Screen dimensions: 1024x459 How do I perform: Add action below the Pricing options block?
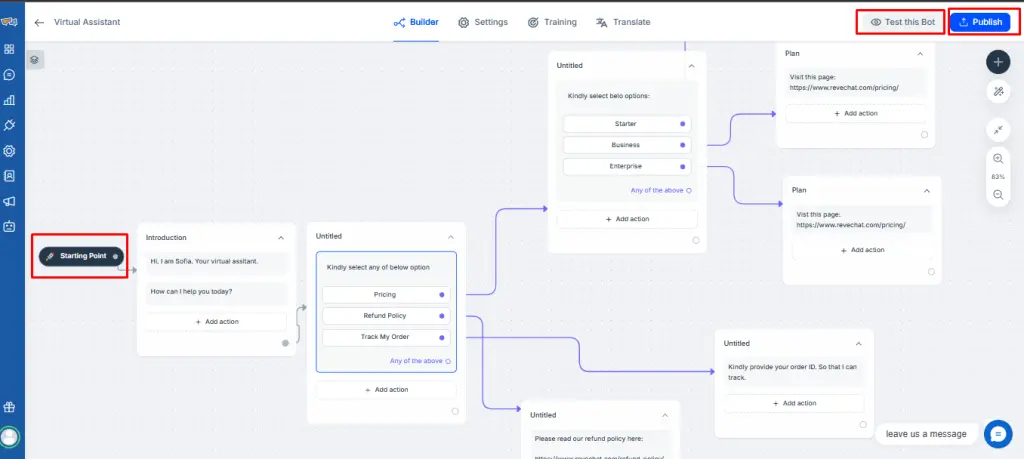click(386, 390)
